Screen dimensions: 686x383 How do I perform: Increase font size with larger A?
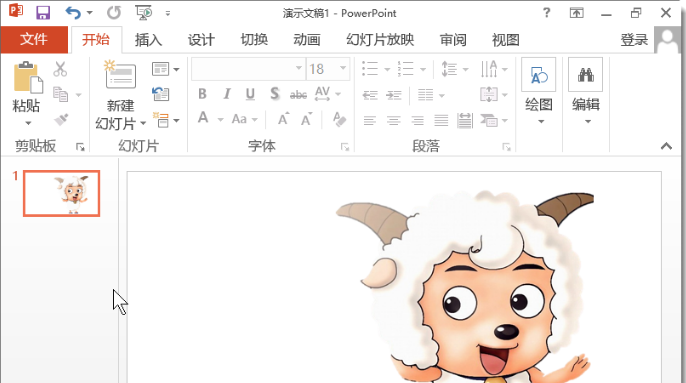[x=283, y=119]
